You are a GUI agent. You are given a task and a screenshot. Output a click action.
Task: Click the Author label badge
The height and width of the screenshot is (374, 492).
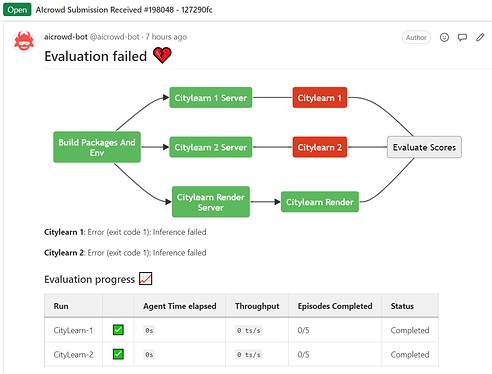click(416, 37)
